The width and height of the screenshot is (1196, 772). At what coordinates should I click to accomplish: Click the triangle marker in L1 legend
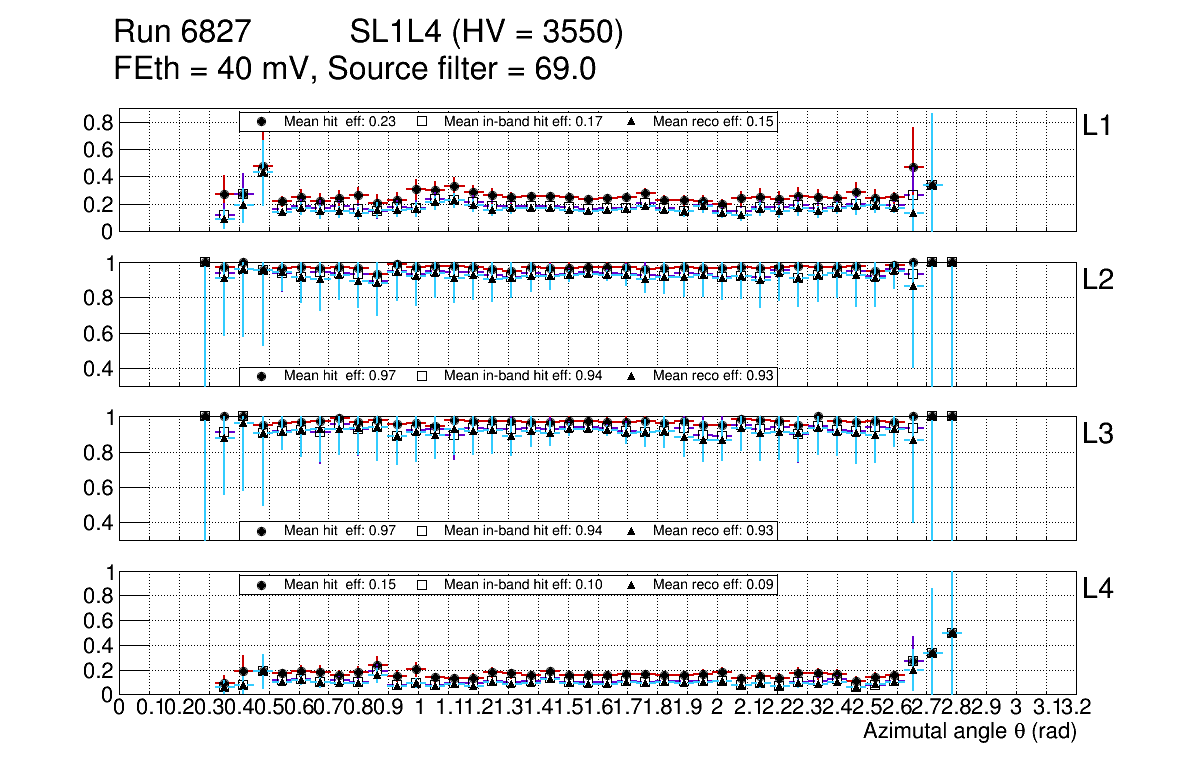632,121
